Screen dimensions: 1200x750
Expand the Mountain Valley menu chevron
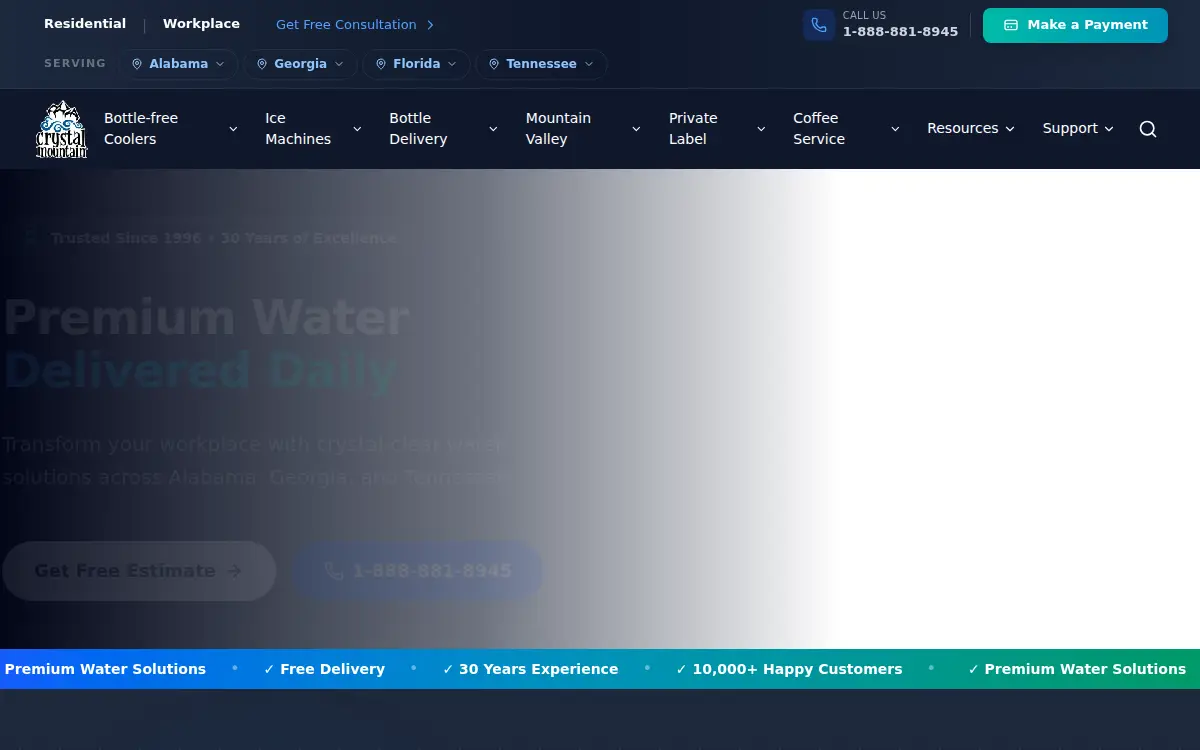pyautogui.click(x=636, y=129)
